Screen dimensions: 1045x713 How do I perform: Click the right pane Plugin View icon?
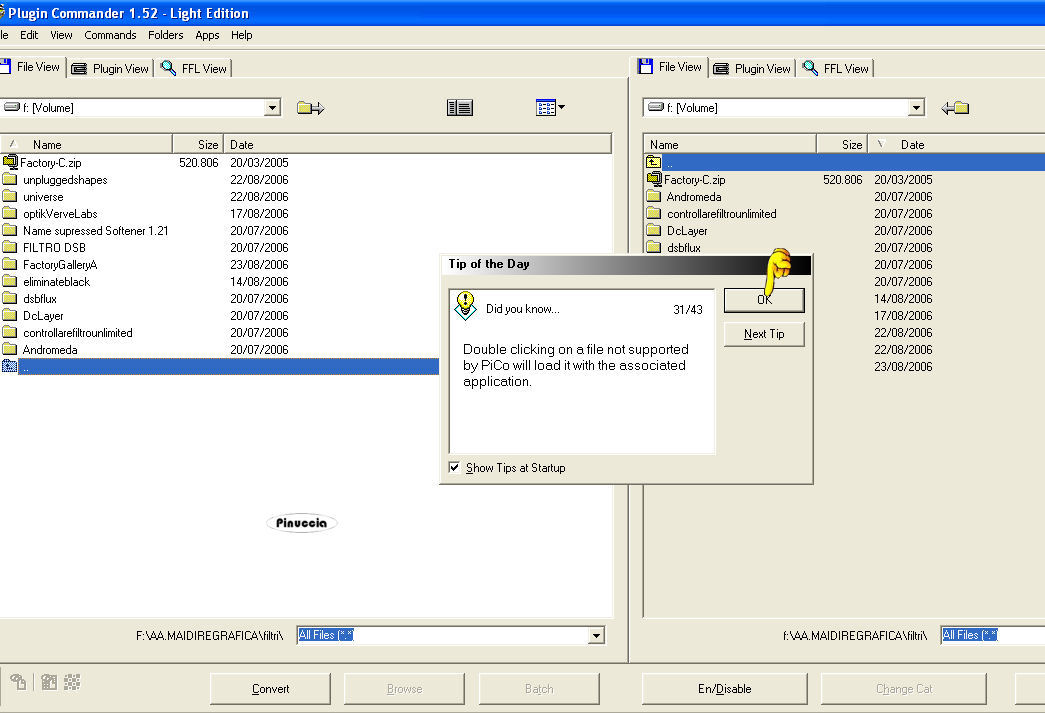(720, 69)
